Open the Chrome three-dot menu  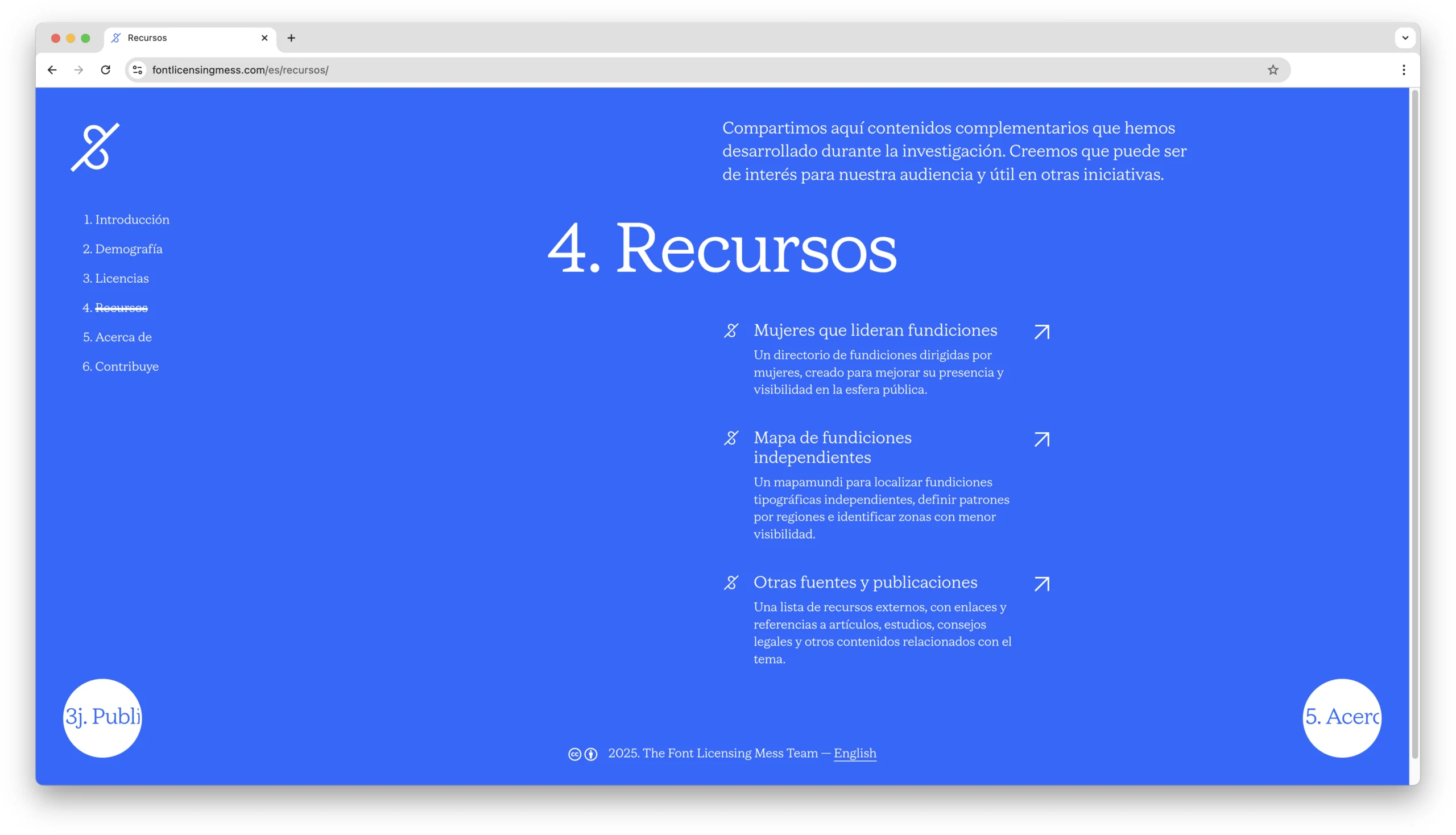1403,70
